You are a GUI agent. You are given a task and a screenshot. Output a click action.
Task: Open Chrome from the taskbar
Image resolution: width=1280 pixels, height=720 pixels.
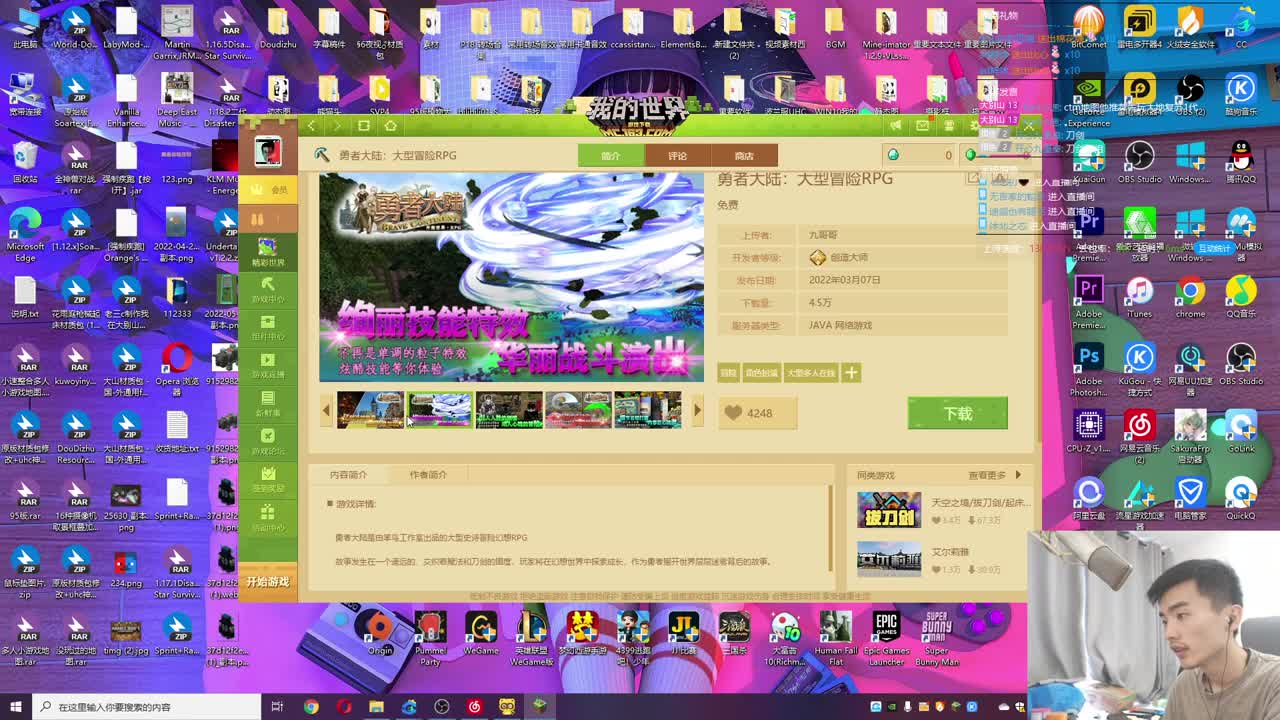coord(311,707)
